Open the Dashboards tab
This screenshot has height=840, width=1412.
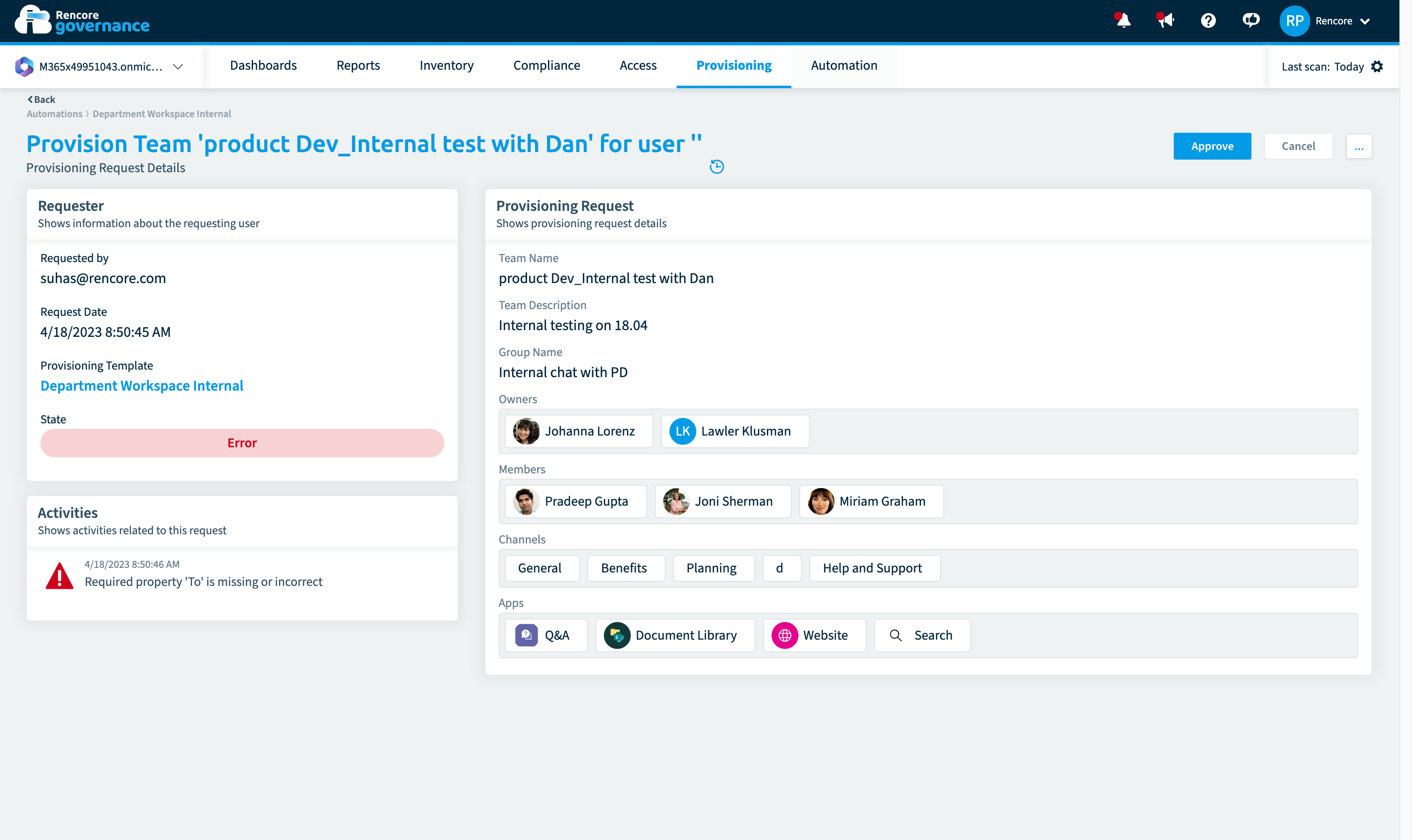pos(263,66)
